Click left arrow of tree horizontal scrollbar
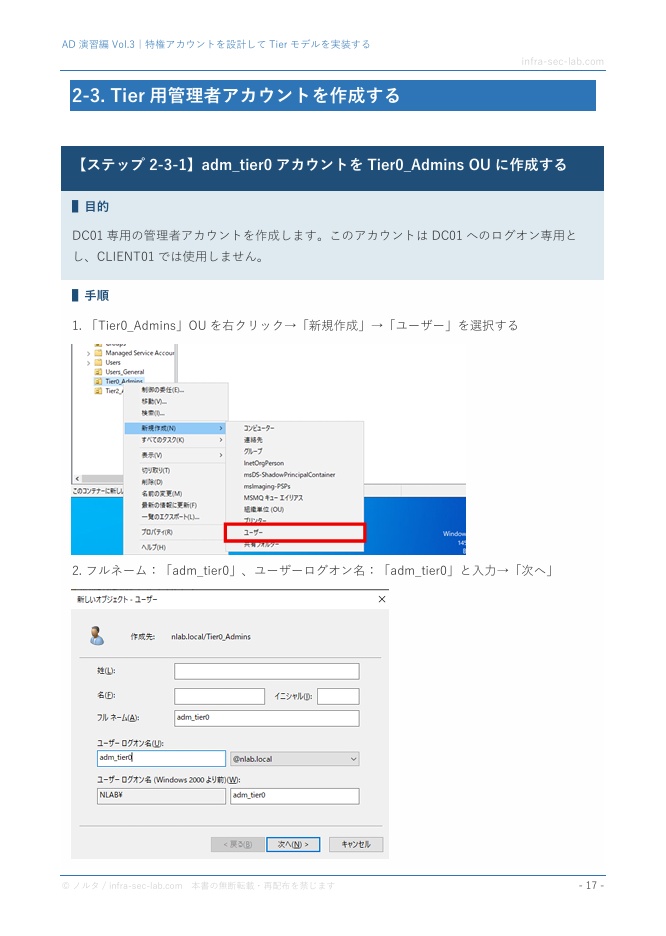Image resolution: width=666 pixels, height=936 pixels. [78, 479]
